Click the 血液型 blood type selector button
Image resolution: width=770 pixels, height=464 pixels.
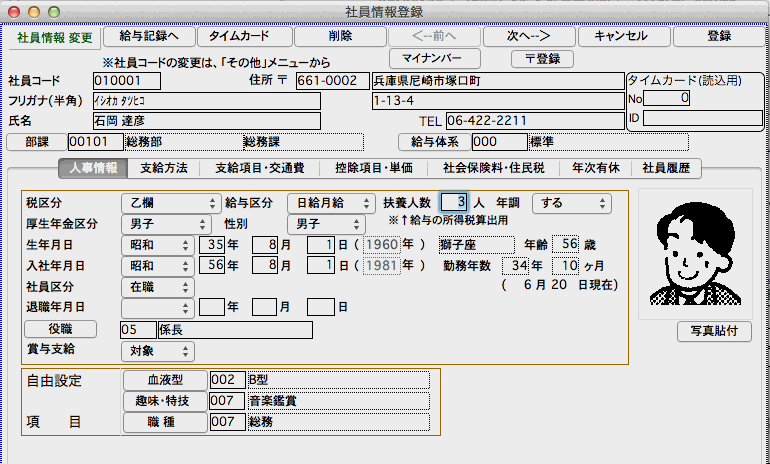pos(164,380)
